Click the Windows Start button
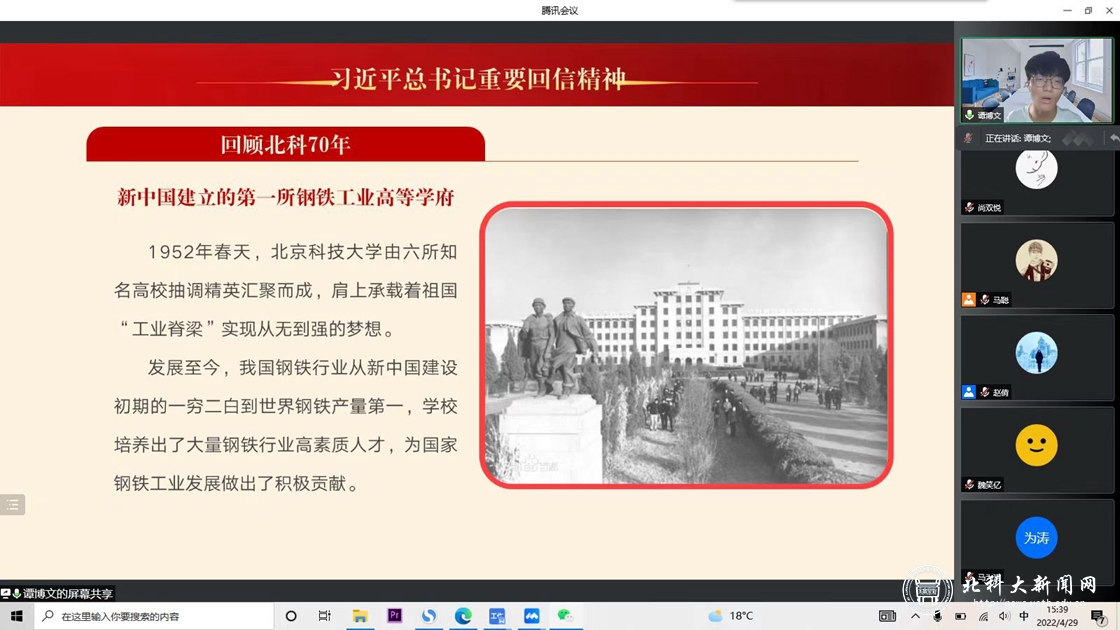 pos(16,616)
